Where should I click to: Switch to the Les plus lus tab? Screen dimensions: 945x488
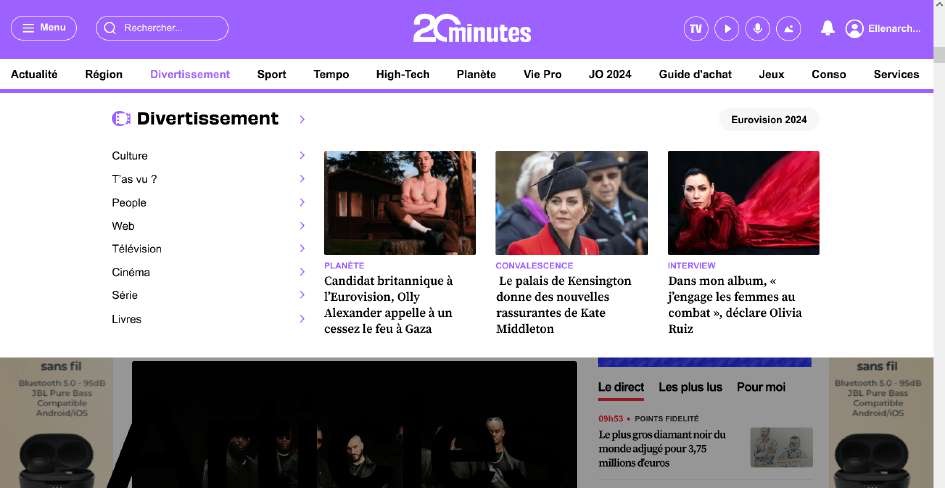[x=690, y=387]
